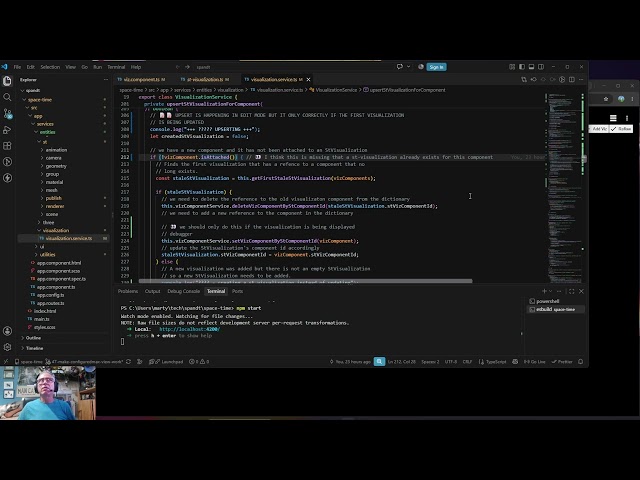Add a new terminal with plus icon
The height and width of the screenshot is (480, 640).
click(x=544, y=291)
